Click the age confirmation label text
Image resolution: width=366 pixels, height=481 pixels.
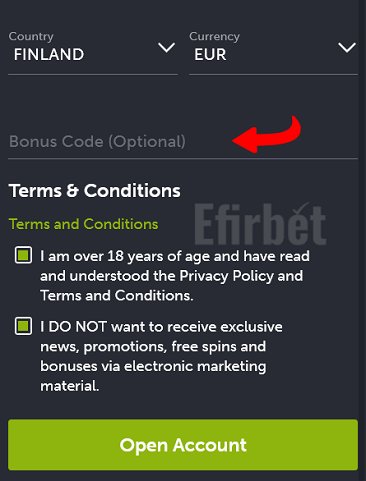[175, 276]
